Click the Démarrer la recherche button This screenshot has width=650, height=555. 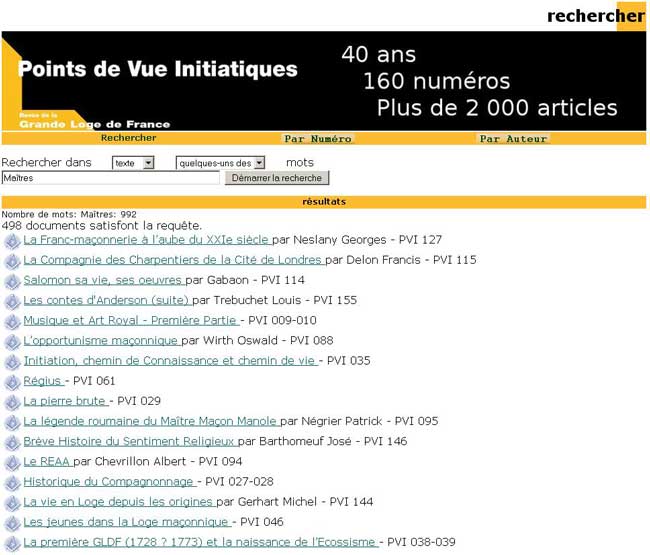[x=277, y=178]
